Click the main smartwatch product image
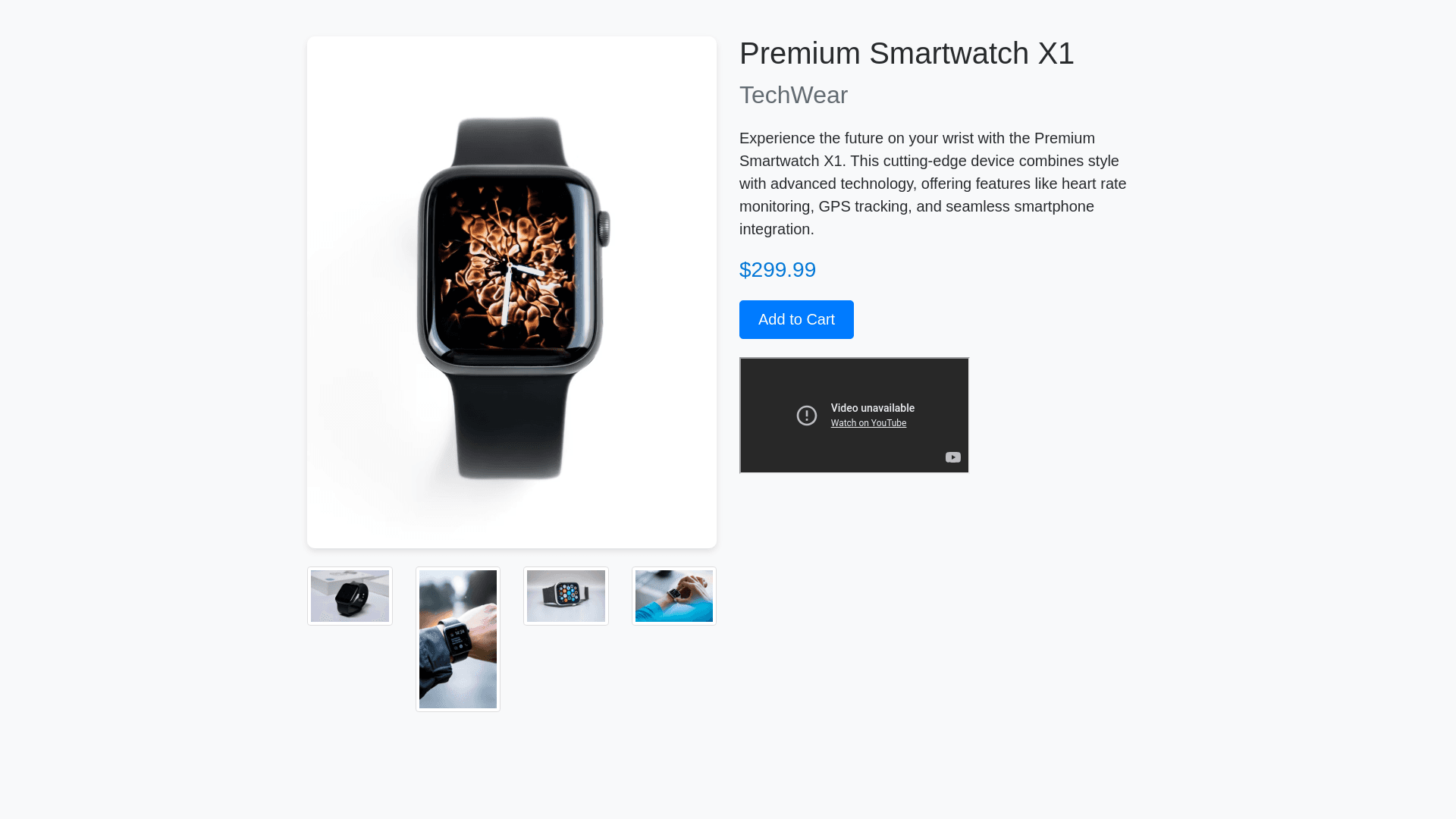Screen dimensions: 1456x819 coord(512,292)
